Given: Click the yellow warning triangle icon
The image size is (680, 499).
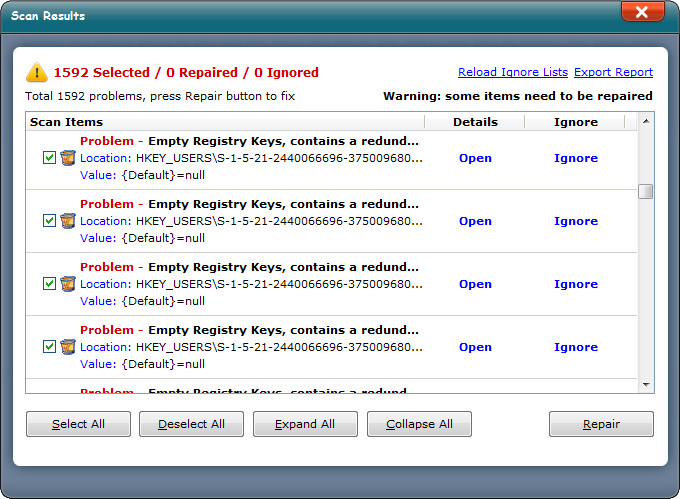Looking at the screenshot, I should tap(37, 72).
